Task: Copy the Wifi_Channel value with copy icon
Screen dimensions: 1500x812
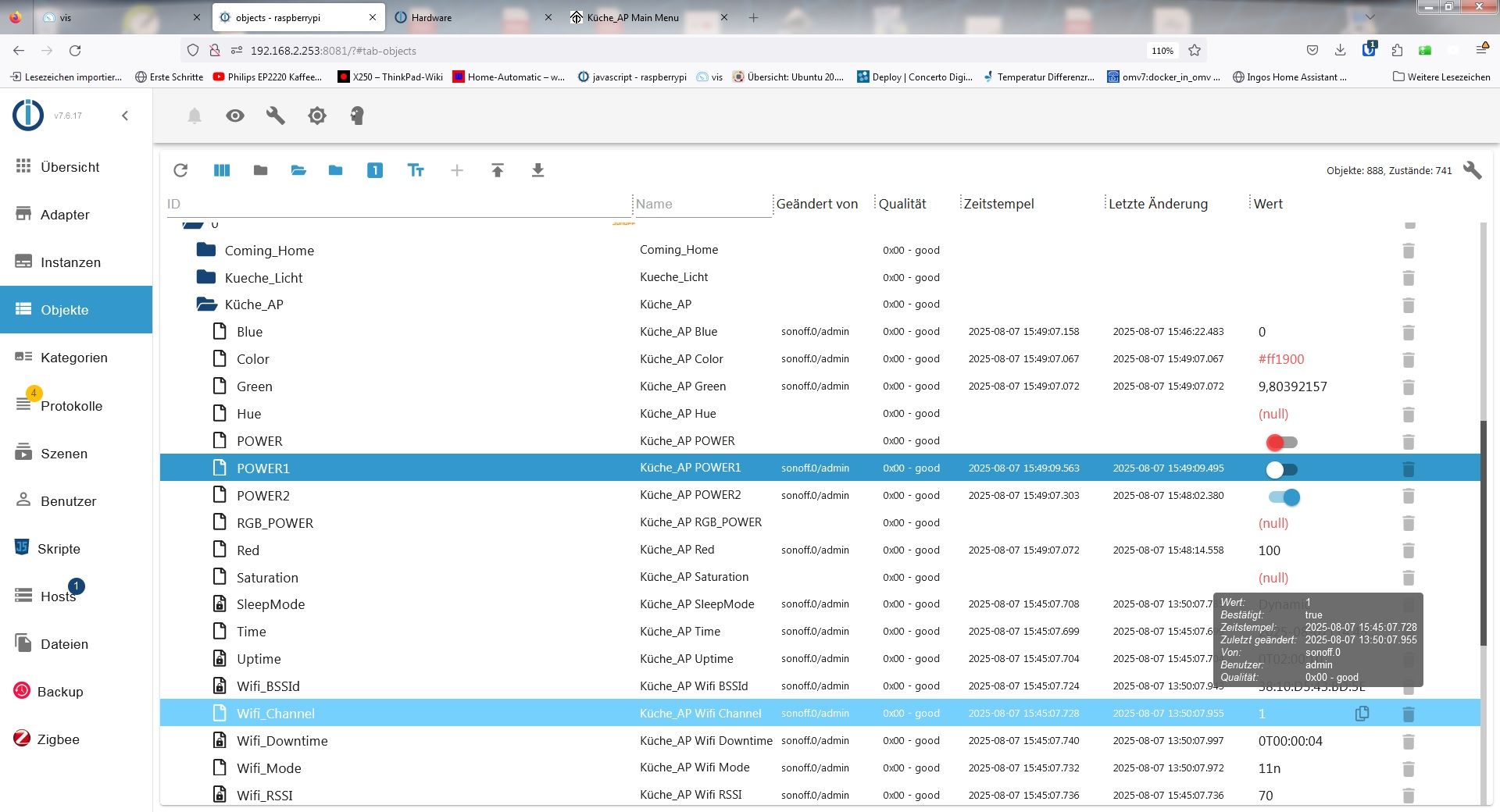Action: point(1362,714)
